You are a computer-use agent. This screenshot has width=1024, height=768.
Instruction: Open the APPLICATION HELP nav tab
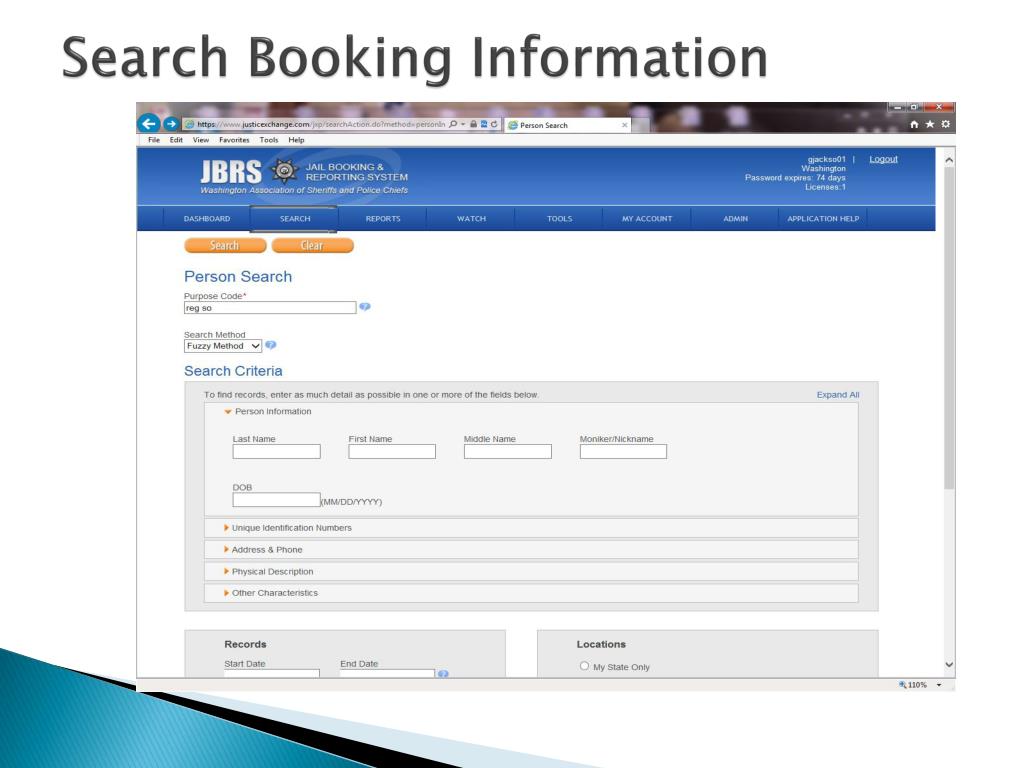[823, 219]
